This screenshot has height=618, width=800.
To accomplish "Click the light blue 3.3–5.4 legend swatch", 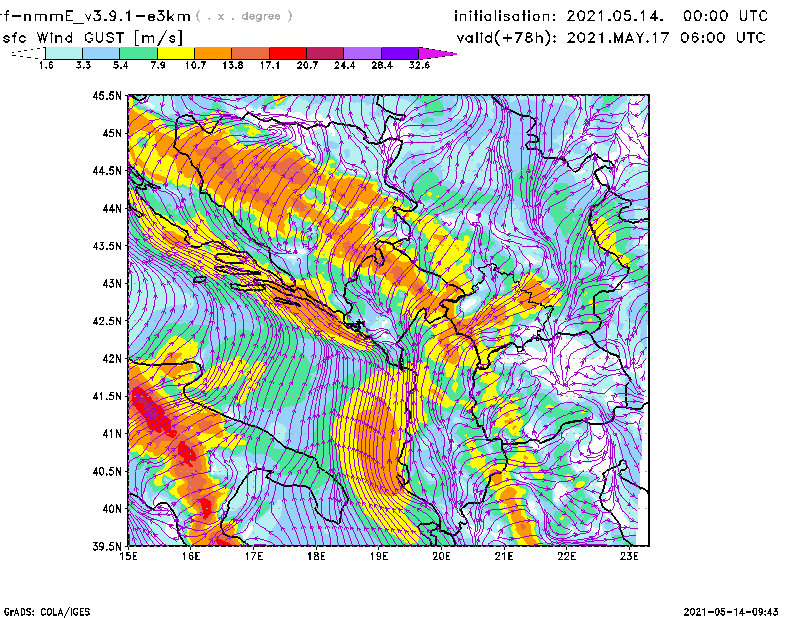I will [x=101, y=53].
